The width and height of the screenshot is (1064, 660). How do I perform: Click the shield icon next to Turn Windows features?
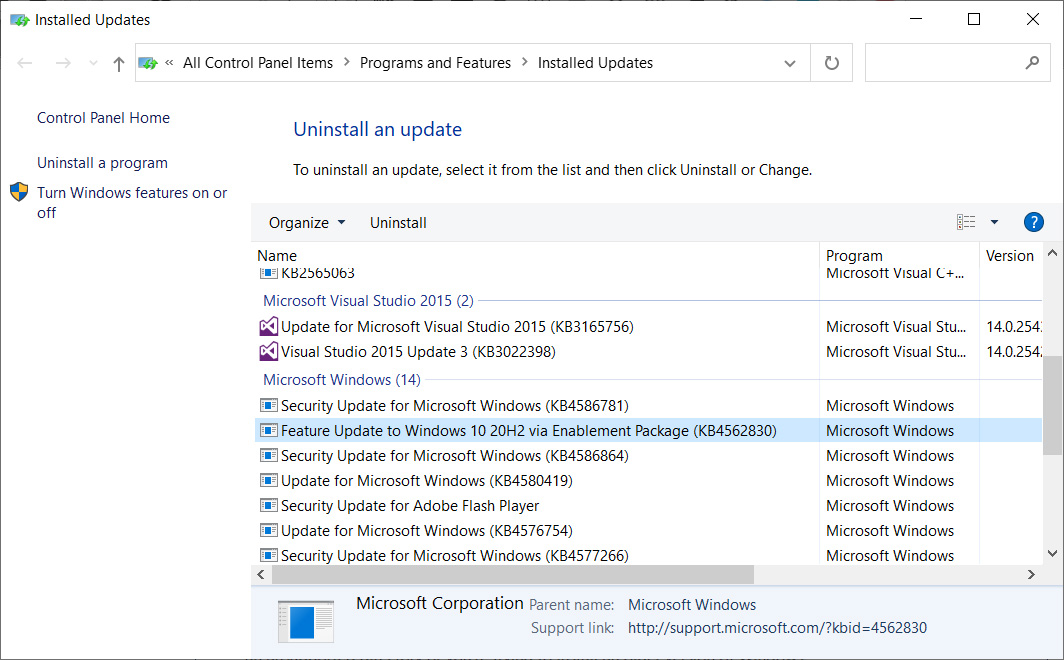(19, 192)
